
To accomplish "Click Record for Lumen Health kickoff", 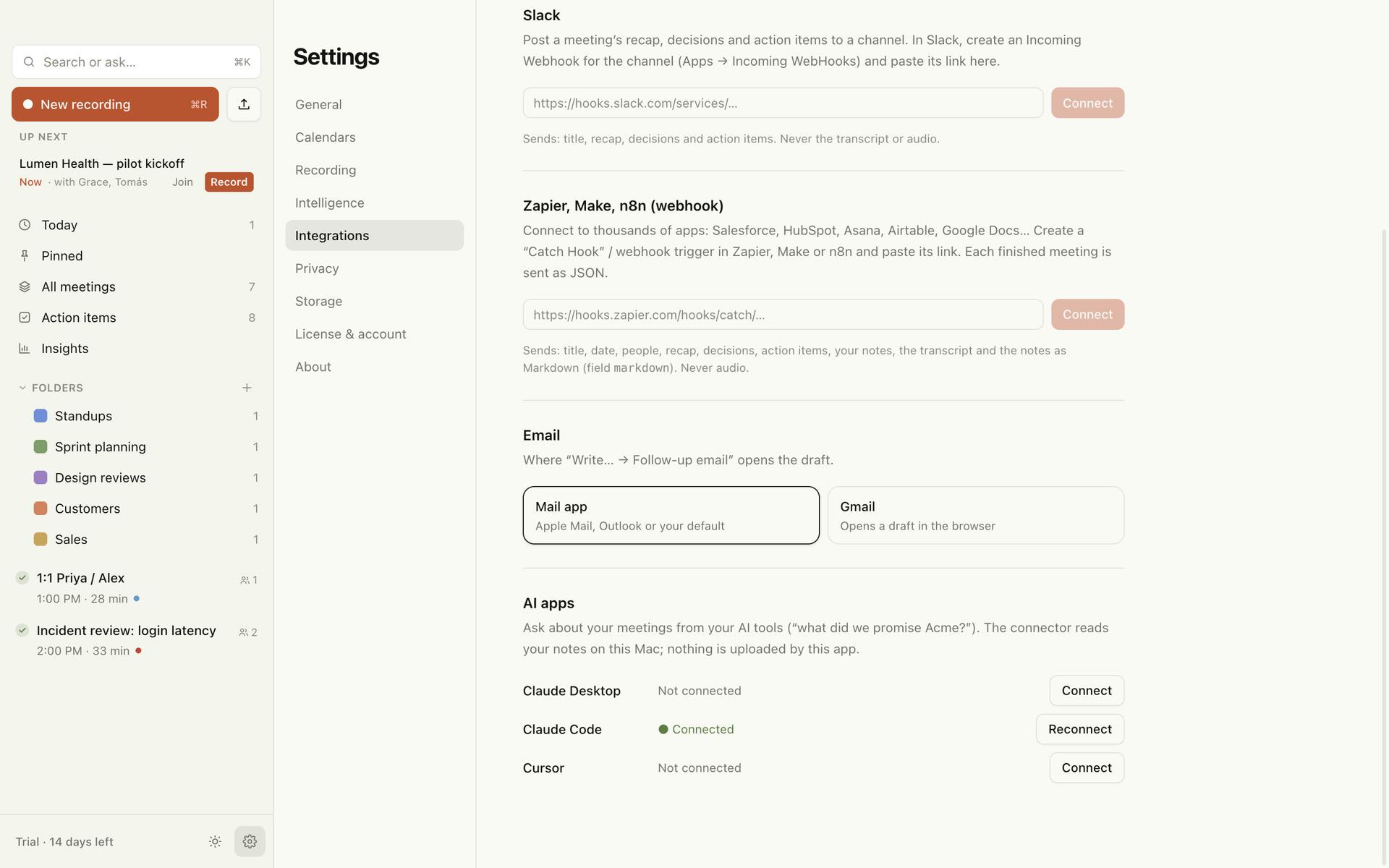I will pyautogui.click(x=229, y=182).
